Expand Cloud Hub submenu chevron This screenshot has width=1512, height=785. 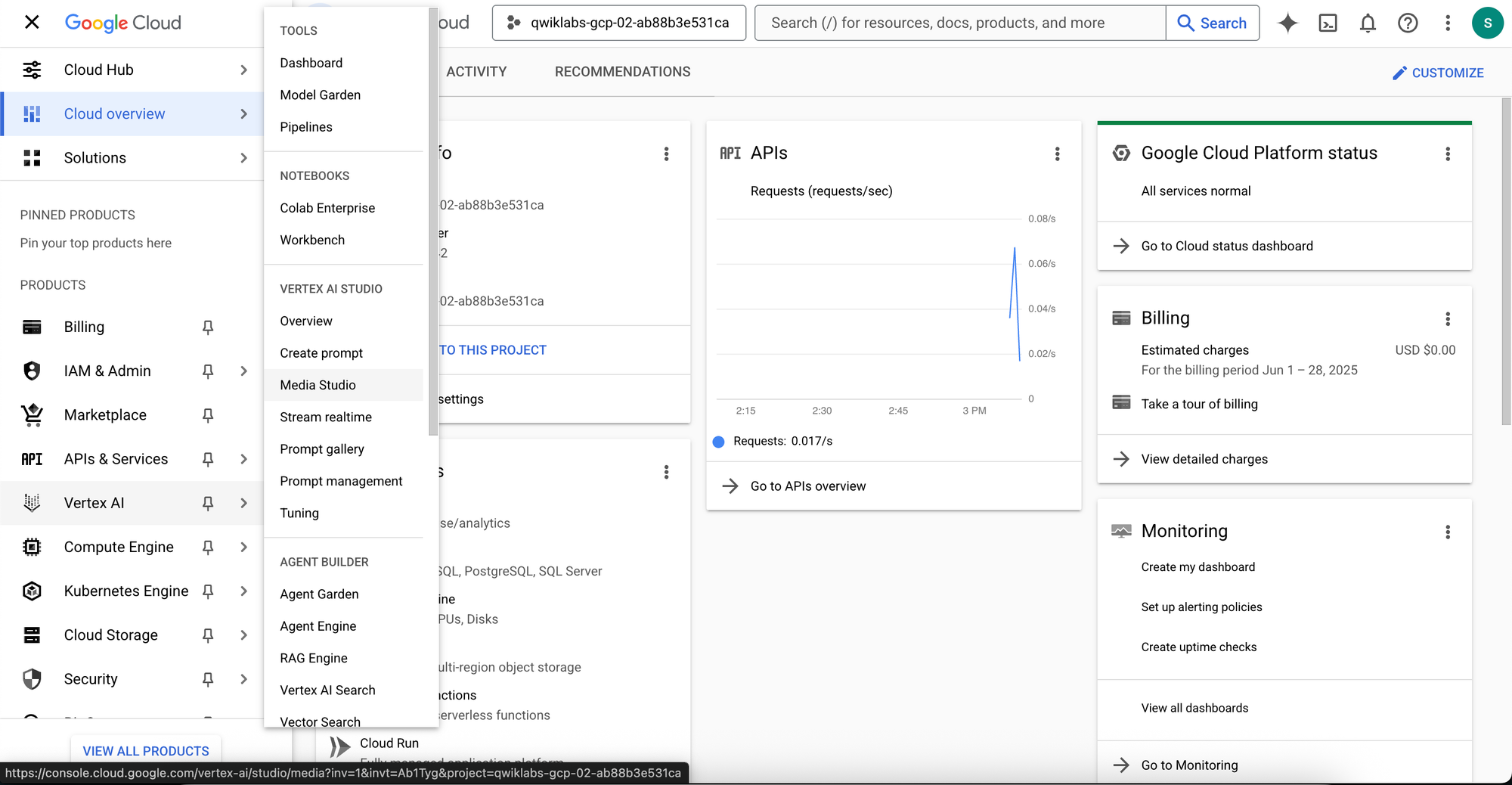click(x=243, y=70)
